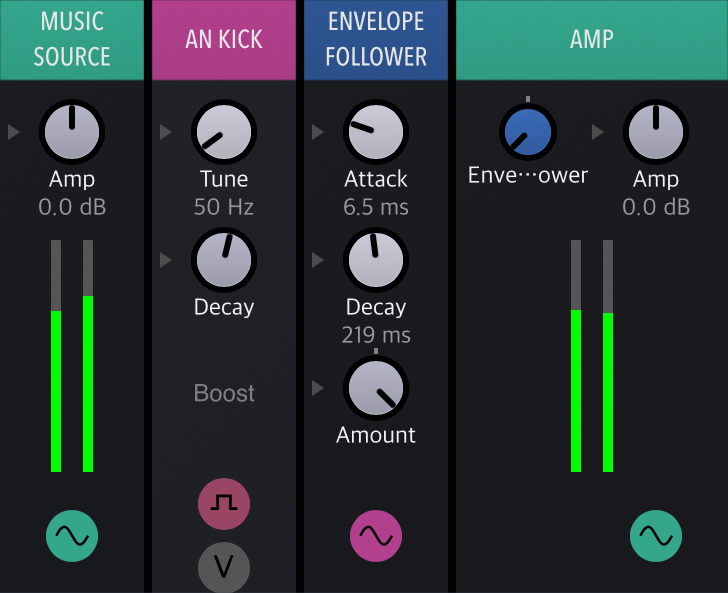Viewport: 728px width, 593px height.
Task: Expand modulation arrow beside Music Source Amp knob
Action: (14, 132)
